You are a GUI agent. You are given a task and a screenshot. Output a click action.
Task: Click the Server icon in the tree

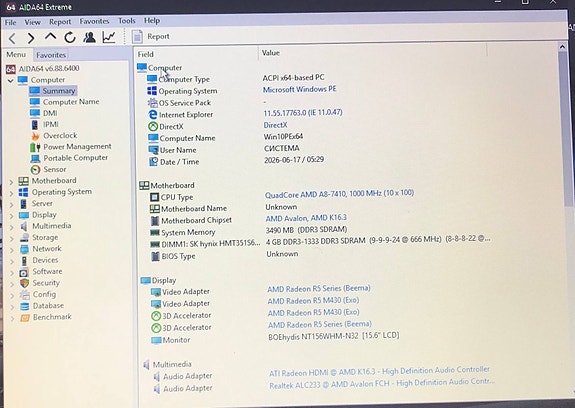pos(23,203)
